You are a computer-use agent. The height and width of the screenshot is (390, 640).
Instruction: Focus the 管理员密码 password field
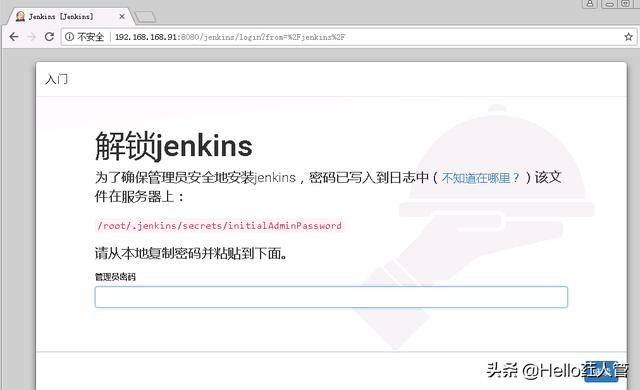tap(331, 297)
